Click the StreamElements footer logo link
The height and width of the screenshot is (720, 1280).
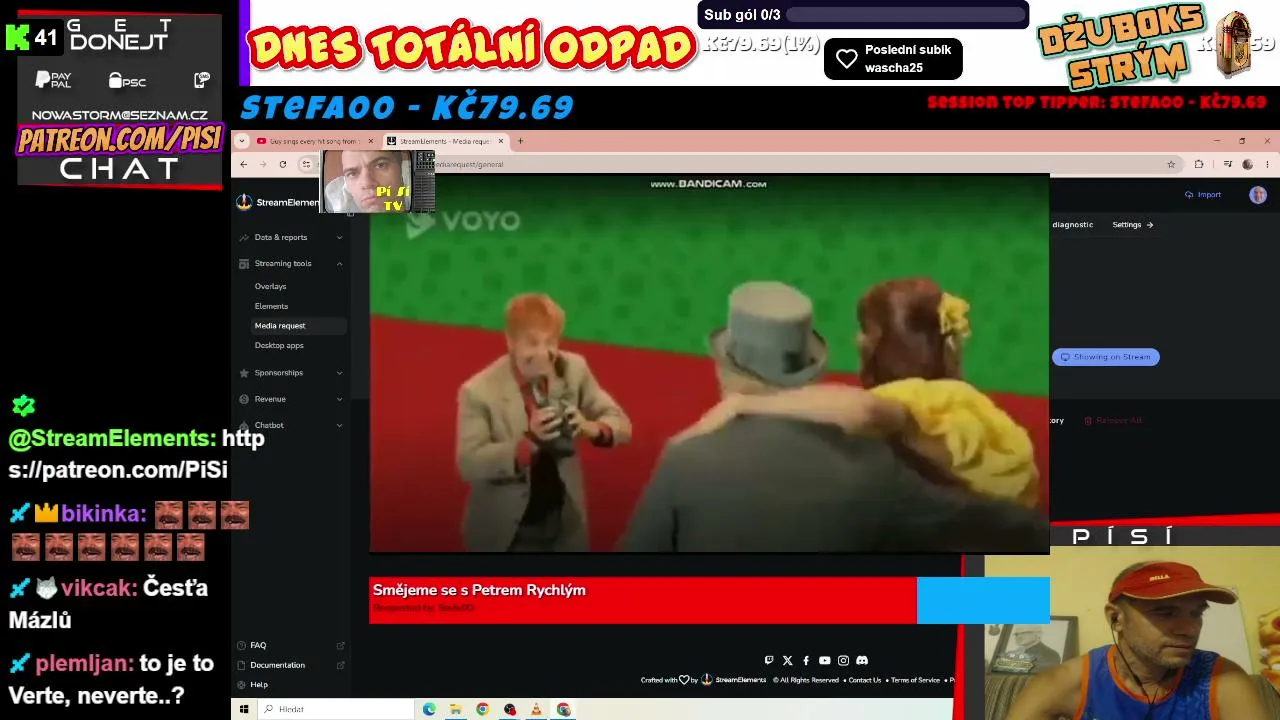pyautogui.click(x=734, y=680)
